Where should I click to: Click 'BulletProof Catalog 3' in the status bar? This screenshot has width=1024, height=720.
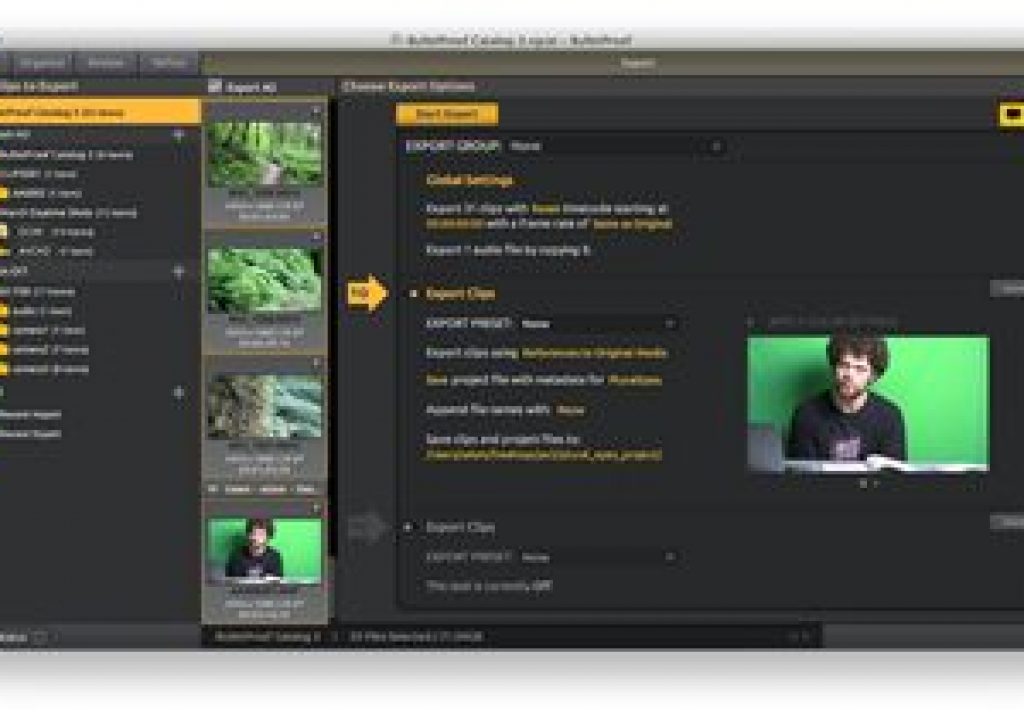click(268, 636)
